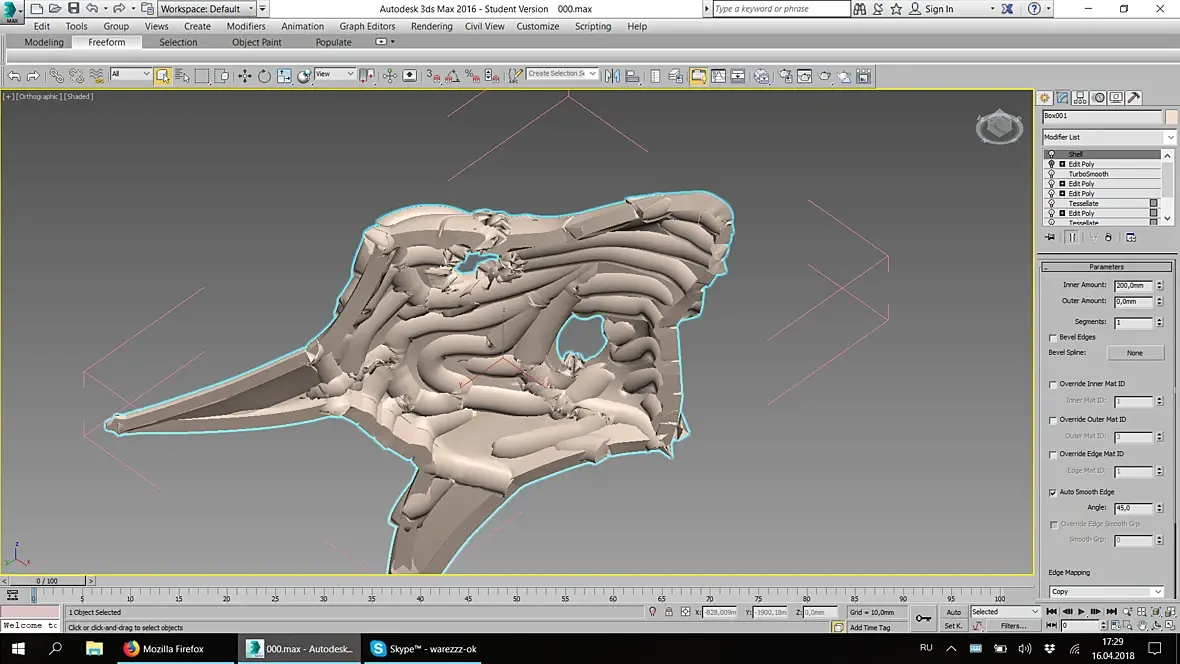
Task: Select the Move tool in main toolbar
Action: pyautogui.click(x=245, y=76)
